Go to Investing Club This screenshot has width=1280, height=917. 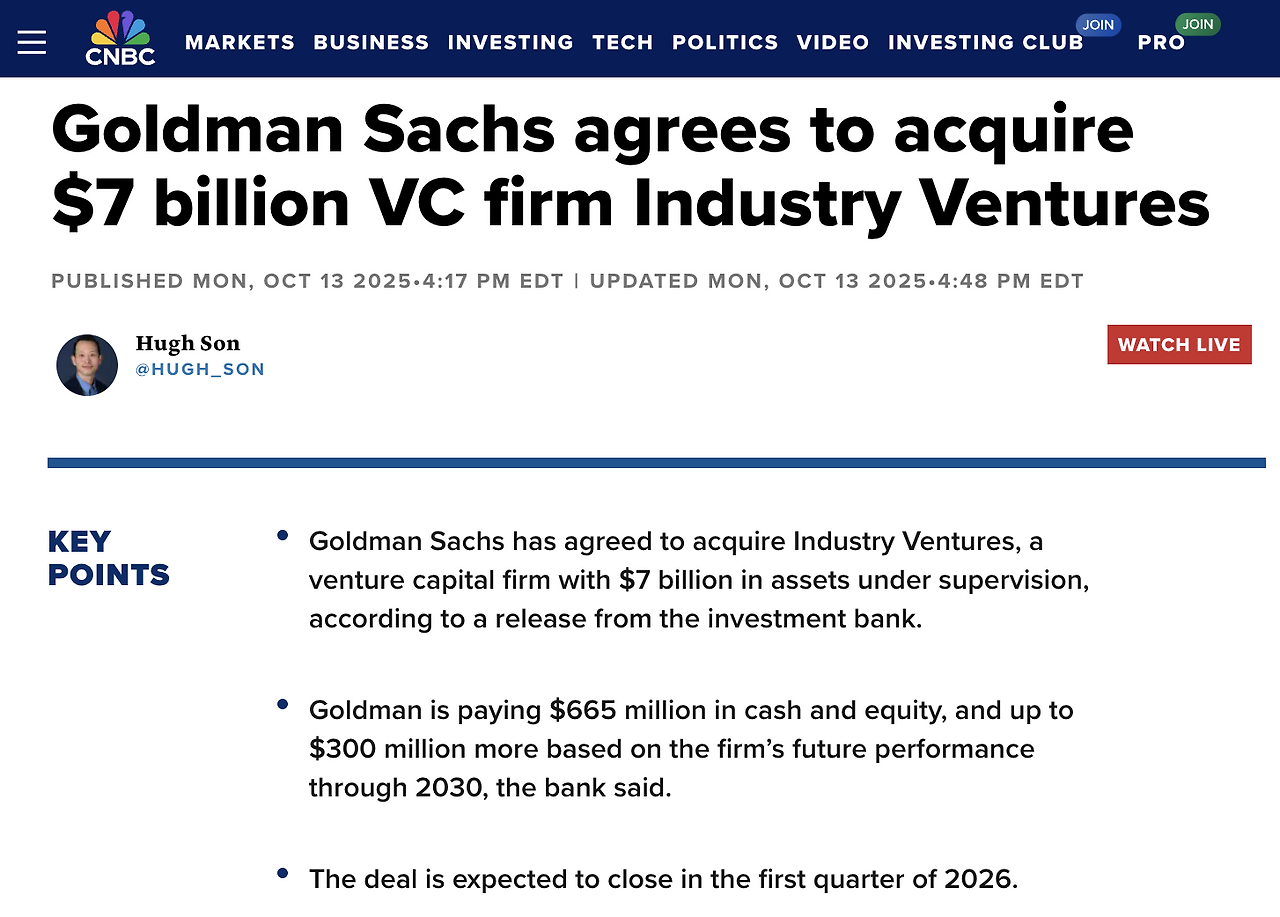(985, 43)
